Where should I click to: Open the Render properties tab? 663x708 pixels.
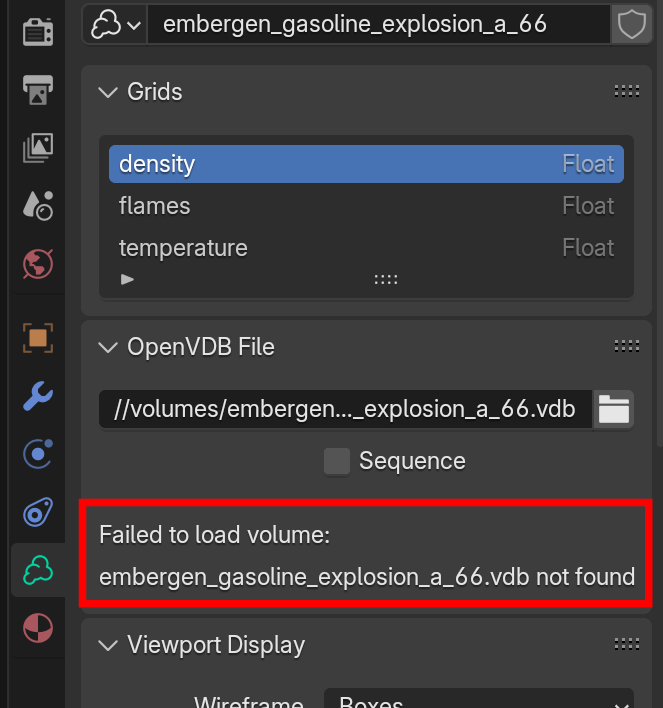click(38, 32)
